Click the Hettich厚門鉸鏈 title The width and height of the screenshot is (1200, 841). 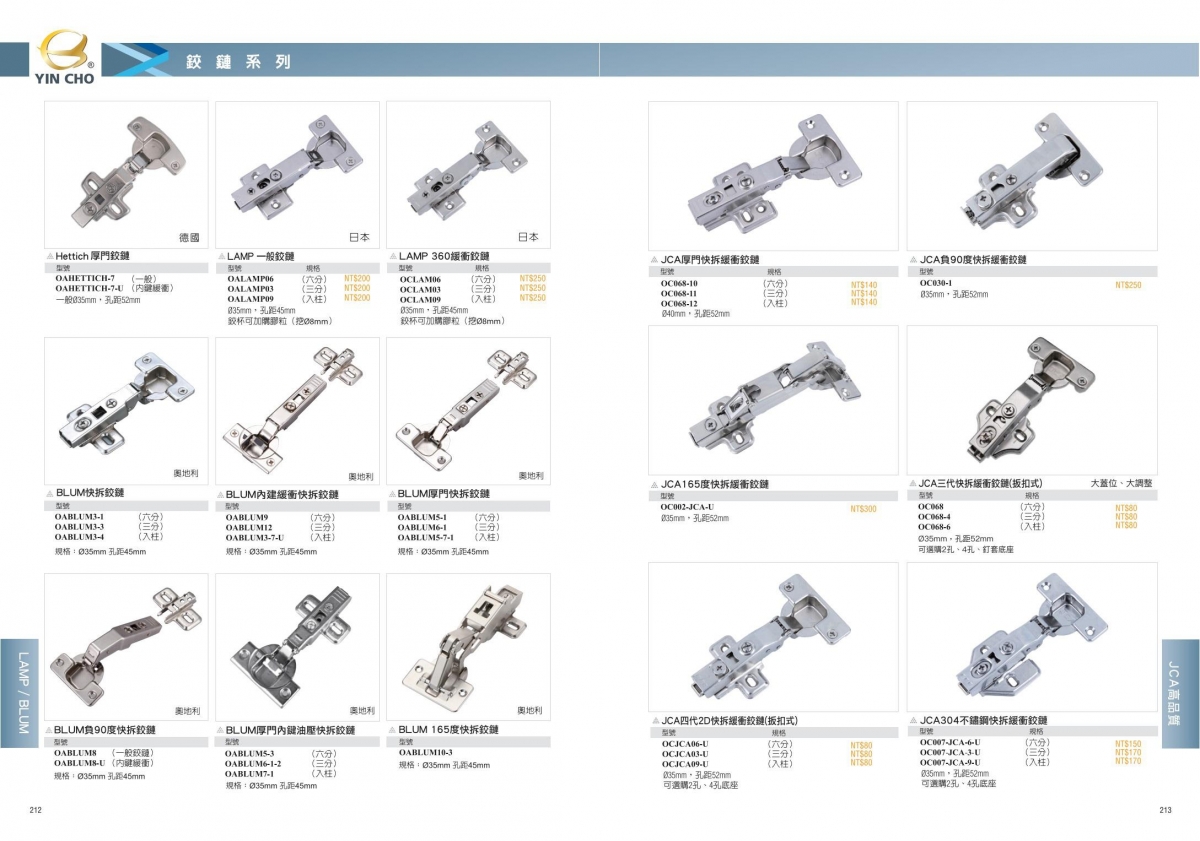click(x=92, y=256)
